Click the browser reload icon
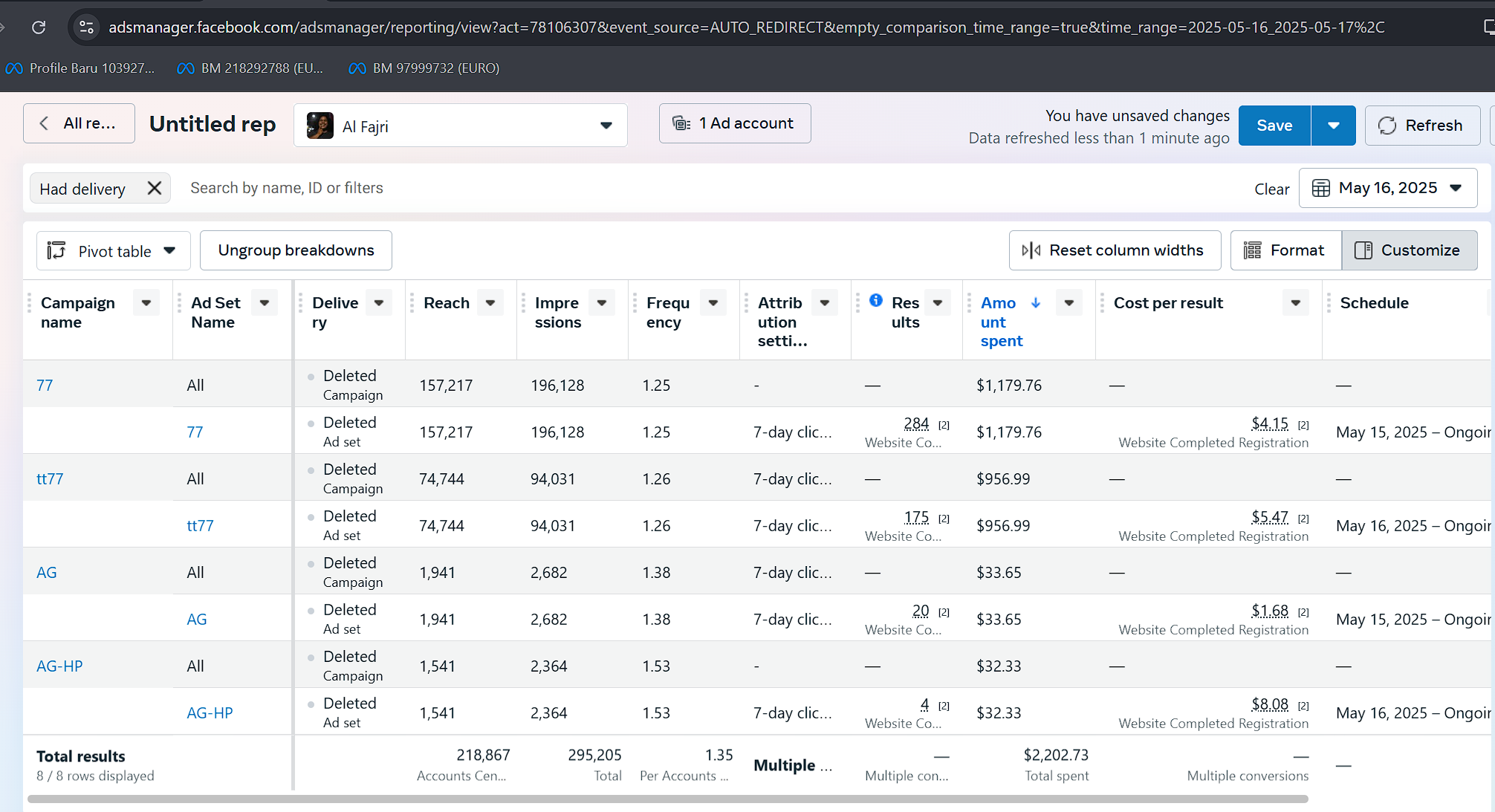The image size is (1495, 812). 39,27
